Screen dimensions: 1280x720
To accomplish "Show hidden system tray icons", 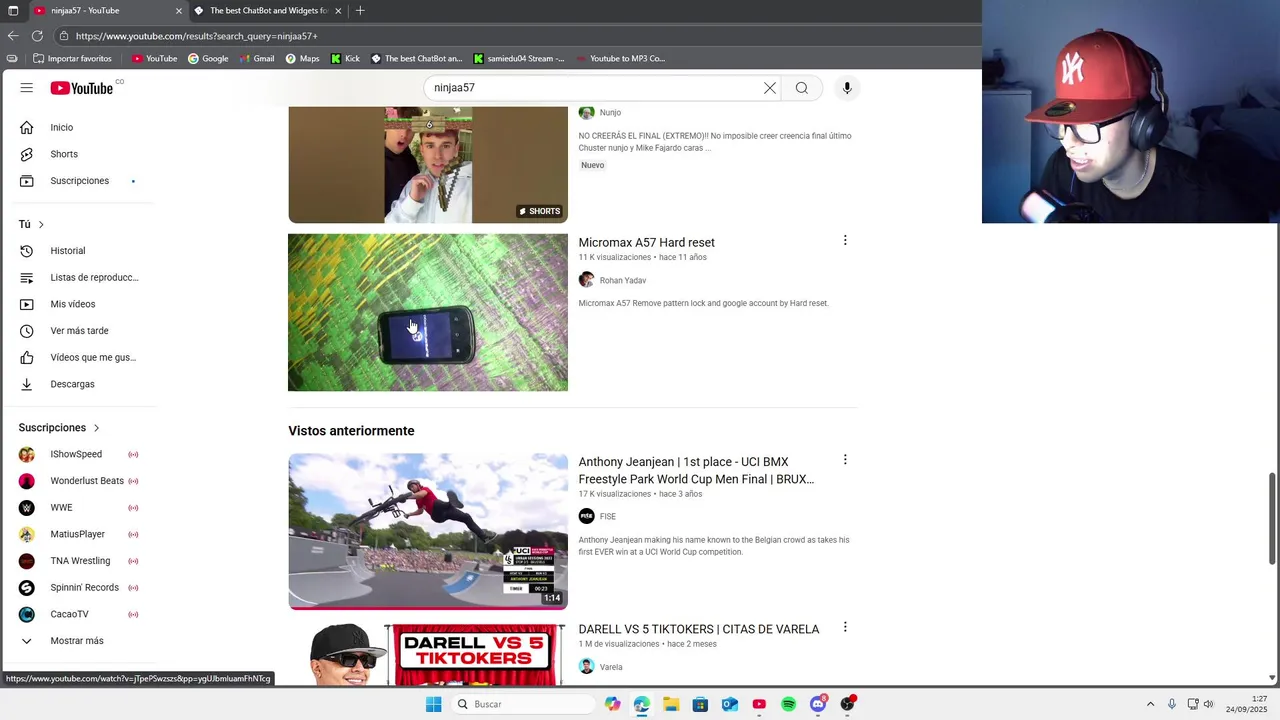I will (x=1150, y=704).
